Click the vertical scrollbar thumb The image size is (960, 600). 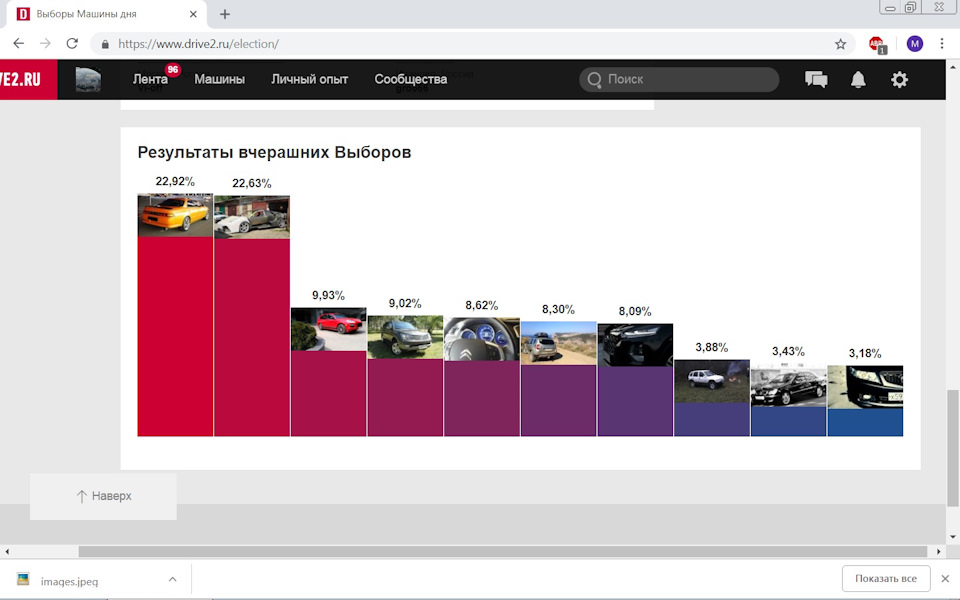coord(953,448)
